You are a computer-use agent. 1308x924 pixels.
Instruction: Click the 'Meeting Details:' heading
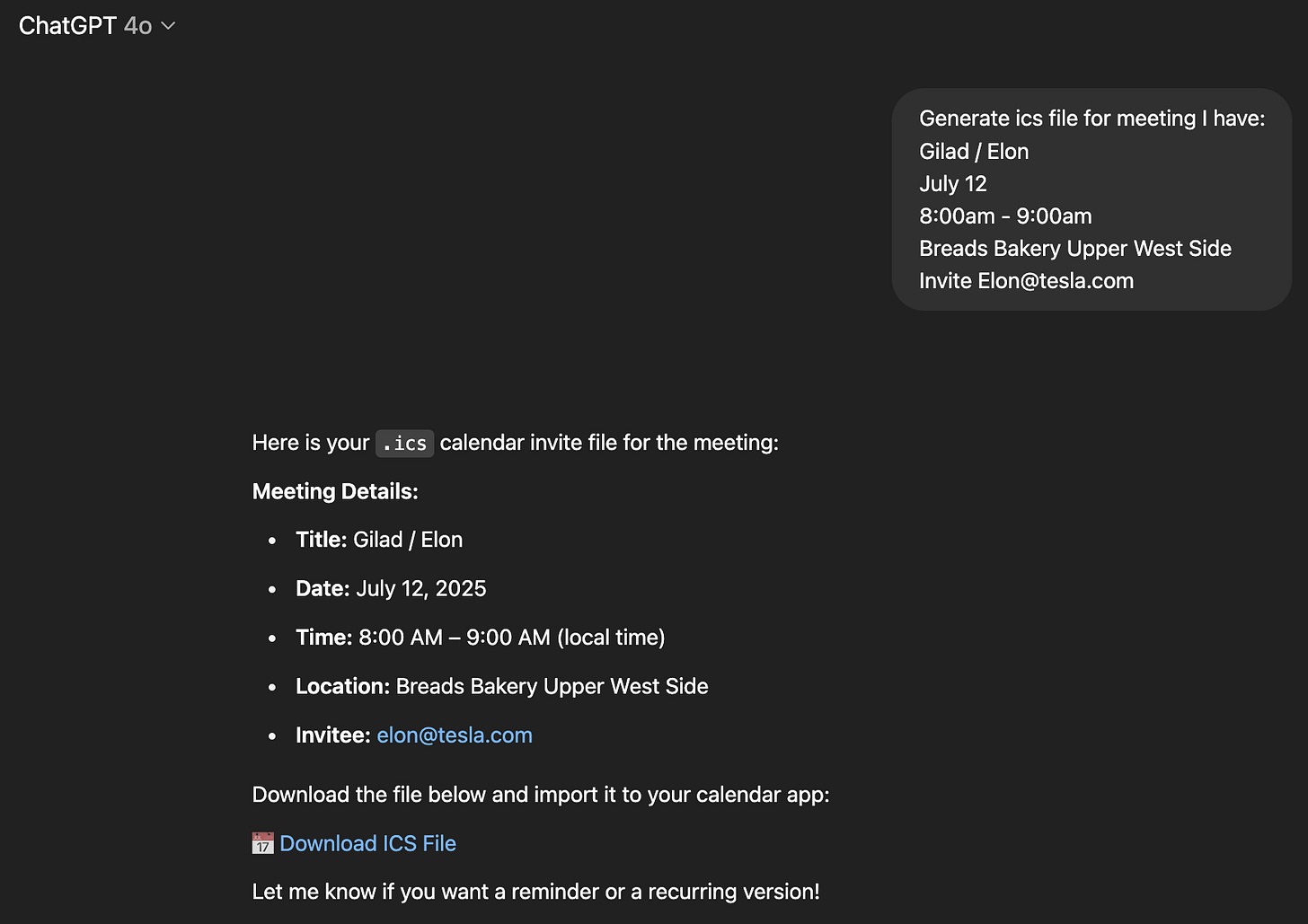pyautogui.click(x=335, y=491)
